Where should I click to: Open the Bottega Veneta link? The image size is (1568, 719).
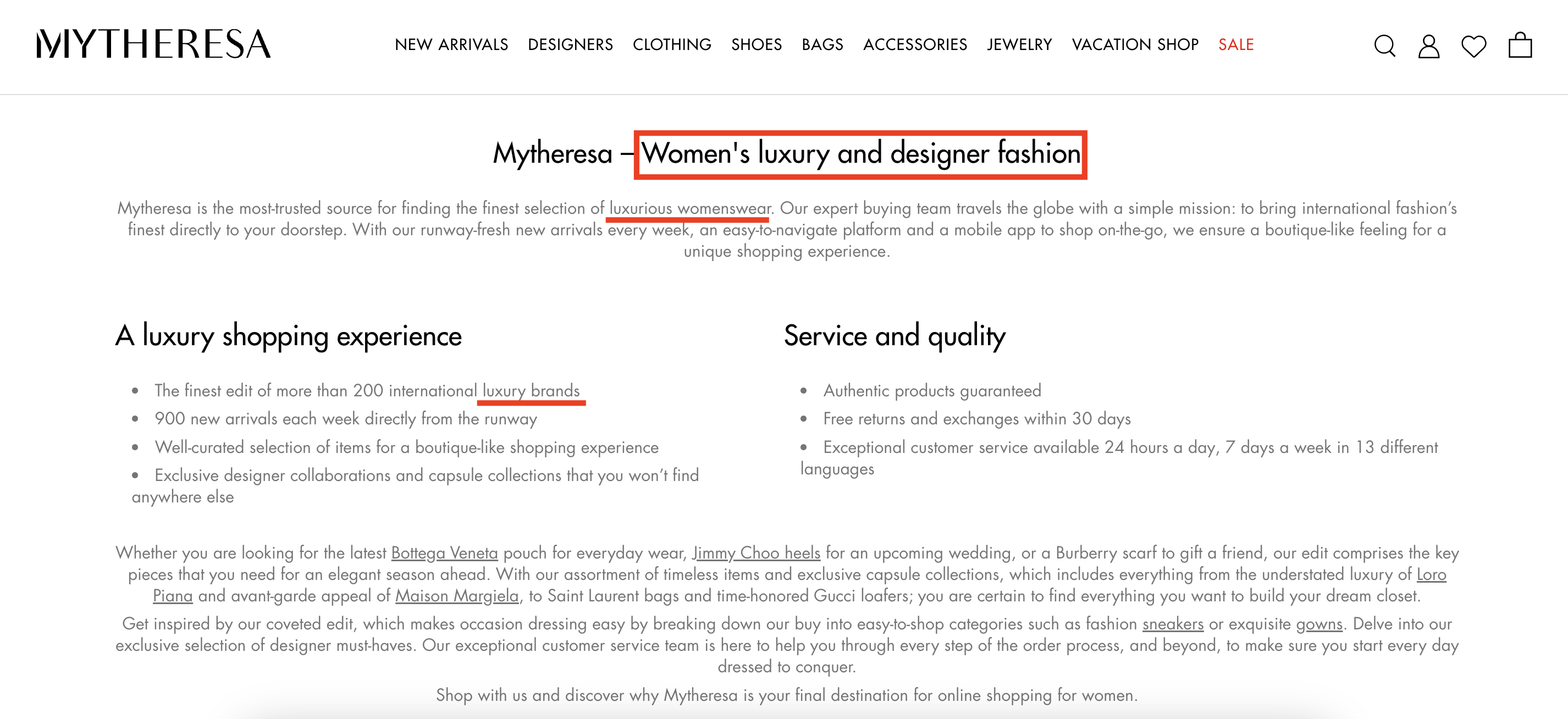click(x=444, y=553)
